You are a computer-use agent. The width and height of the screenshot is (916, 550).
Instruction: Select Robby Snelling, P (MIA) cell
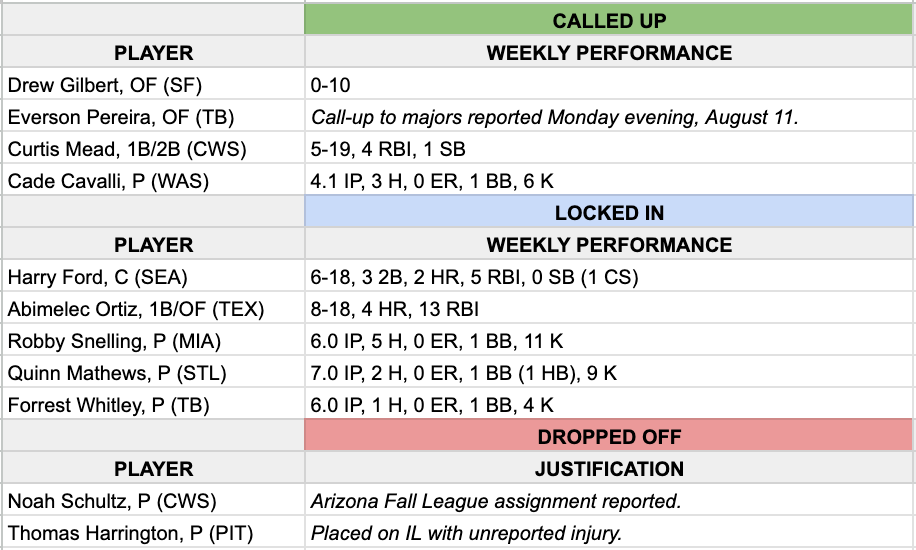point(153,340)
